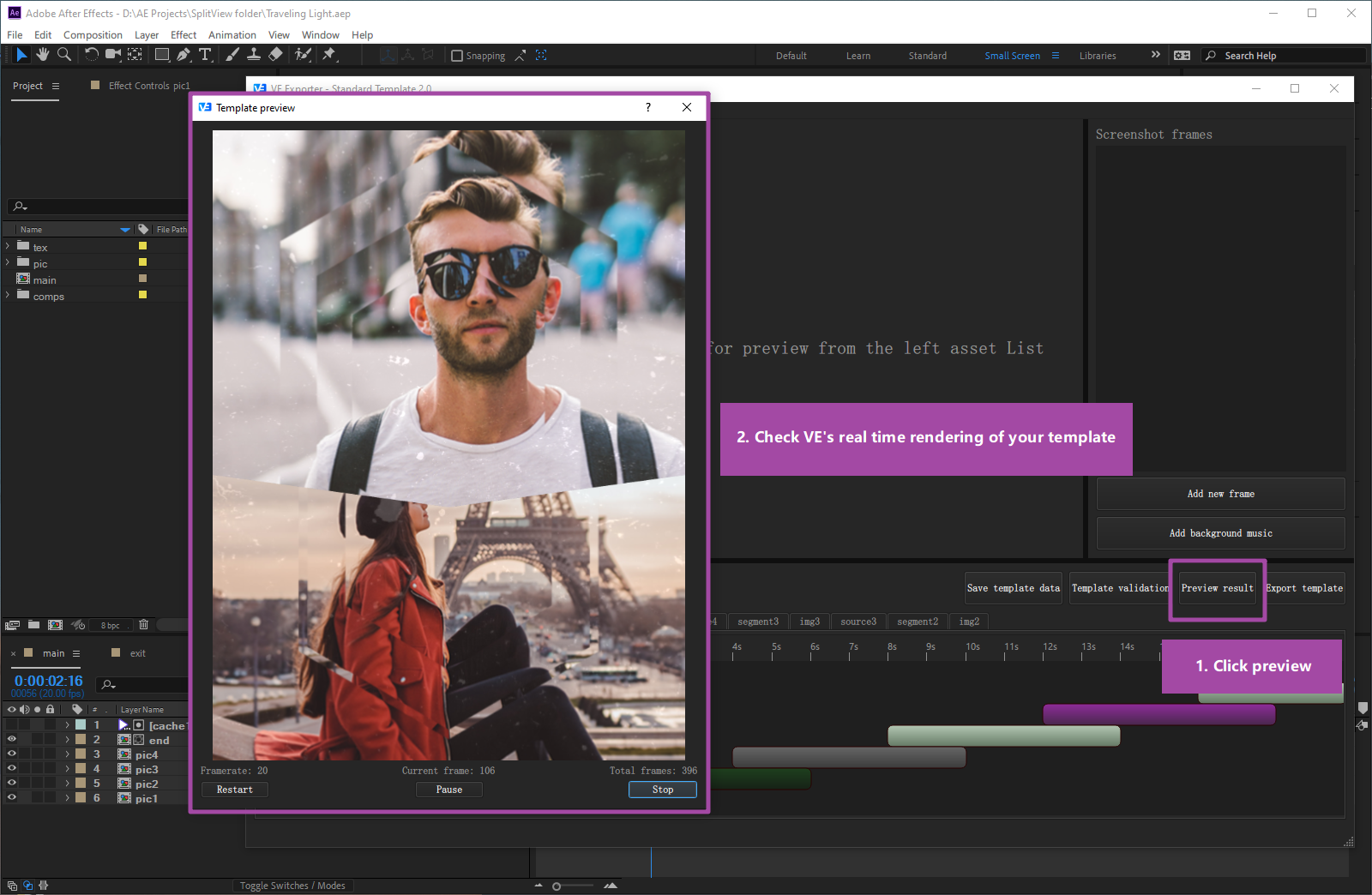This screenshot has height=895, width=1372.
Task: Select the Horizontal Type tool
Action: coord(206,55)
